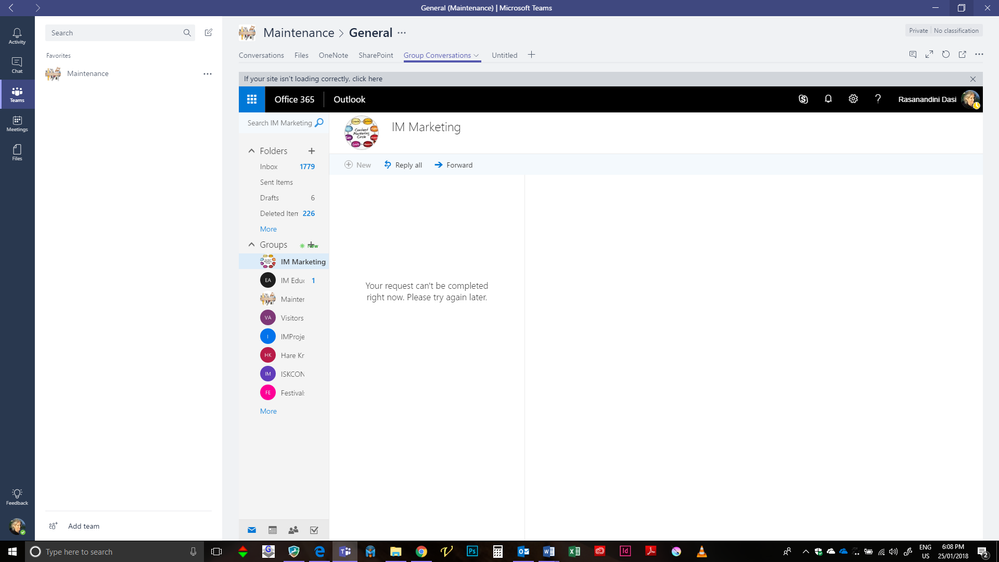This screenshot has height=562, width=999.
Task: Close the site loading notice banner
Action: [973, 79]
